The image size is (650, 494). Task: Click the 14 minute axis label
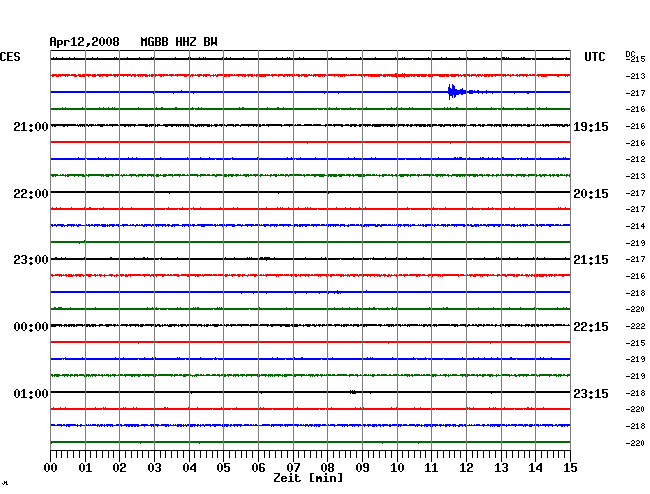(x=535, y=467)
